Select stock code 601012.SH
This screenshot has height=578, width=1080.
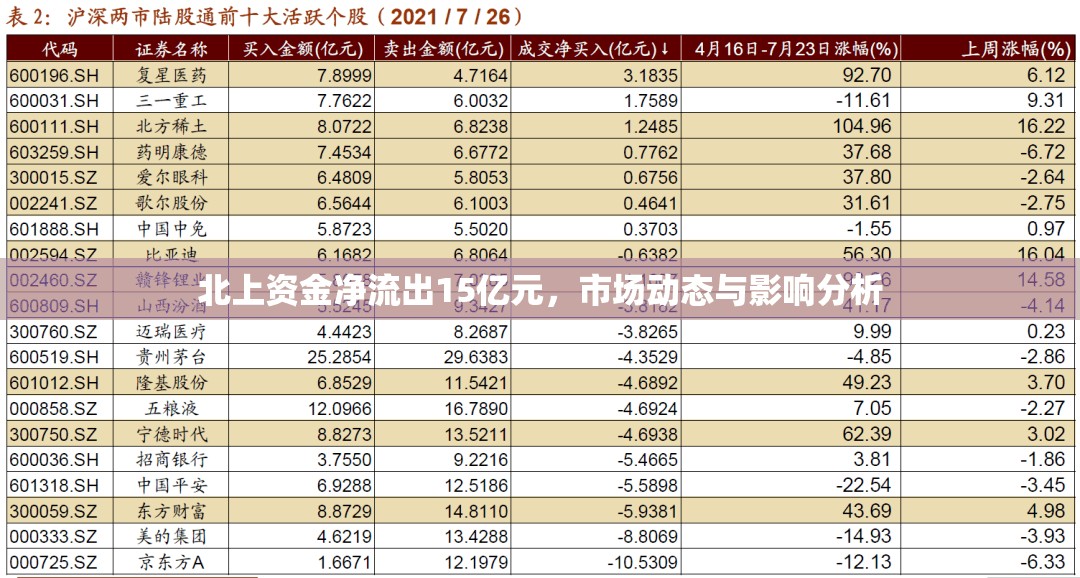[54, 382]
